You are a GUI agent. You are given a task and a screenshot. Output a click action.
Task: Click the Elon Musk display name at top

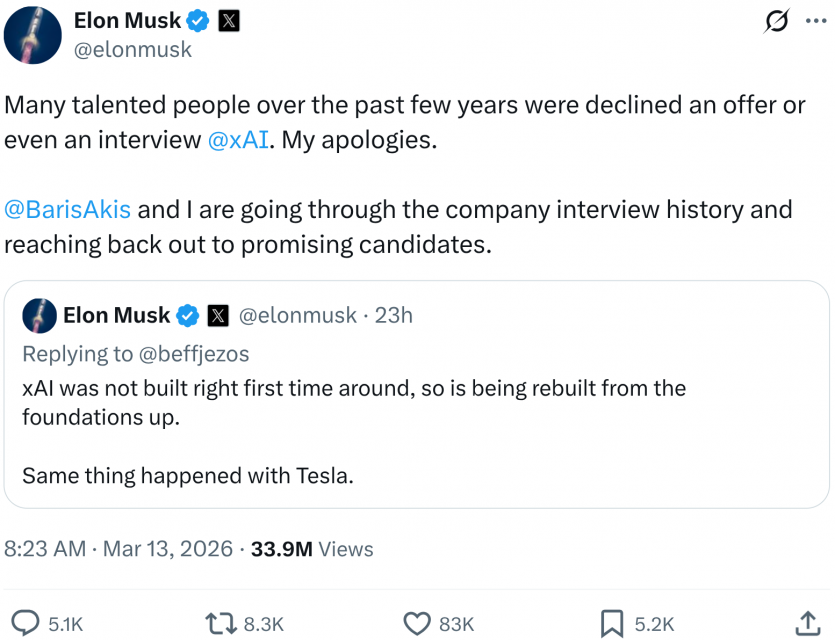pyautogui.click(x=127, y=20)
